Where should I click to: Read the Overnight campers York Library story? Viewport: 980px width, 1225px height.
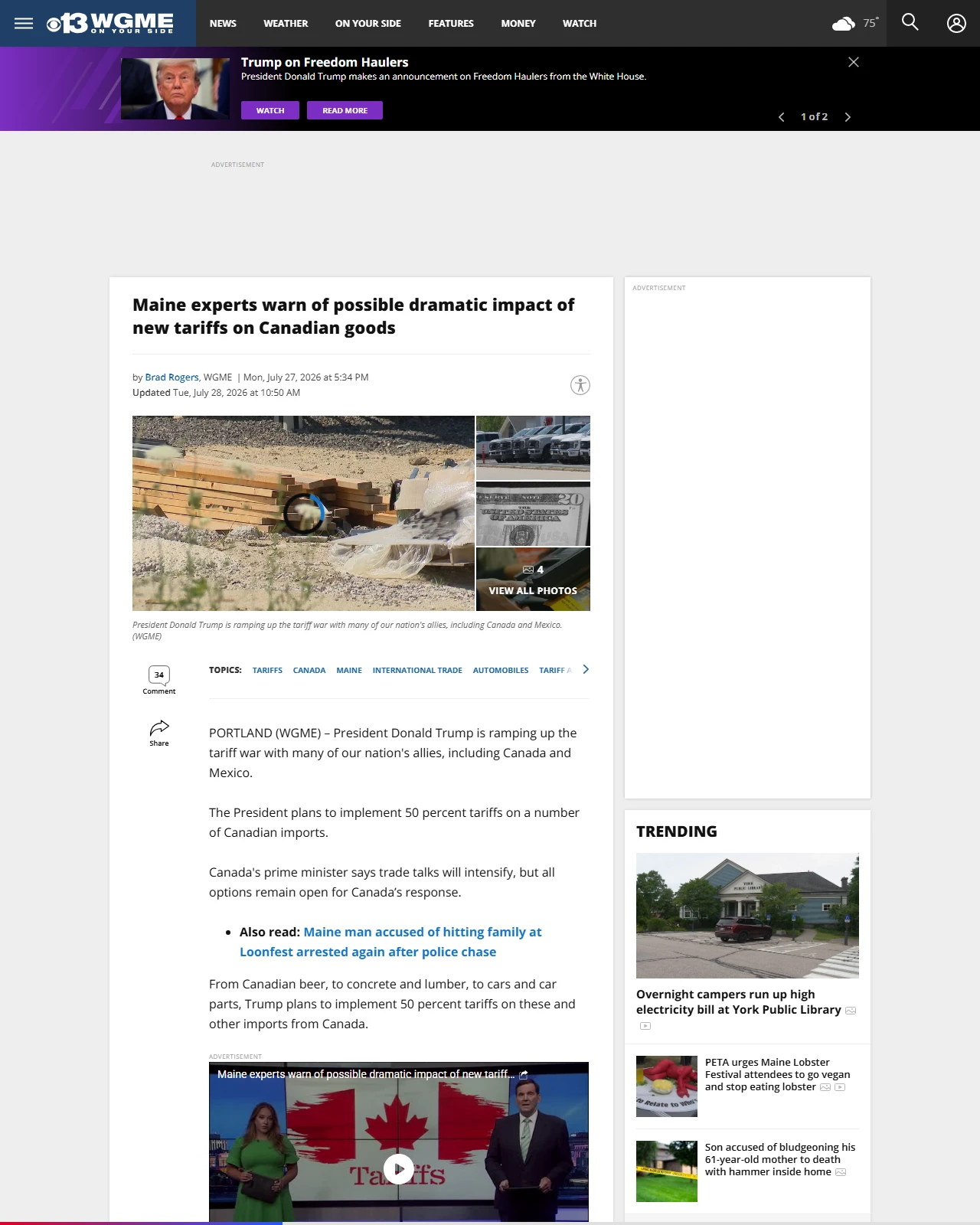click(739, 1001)
